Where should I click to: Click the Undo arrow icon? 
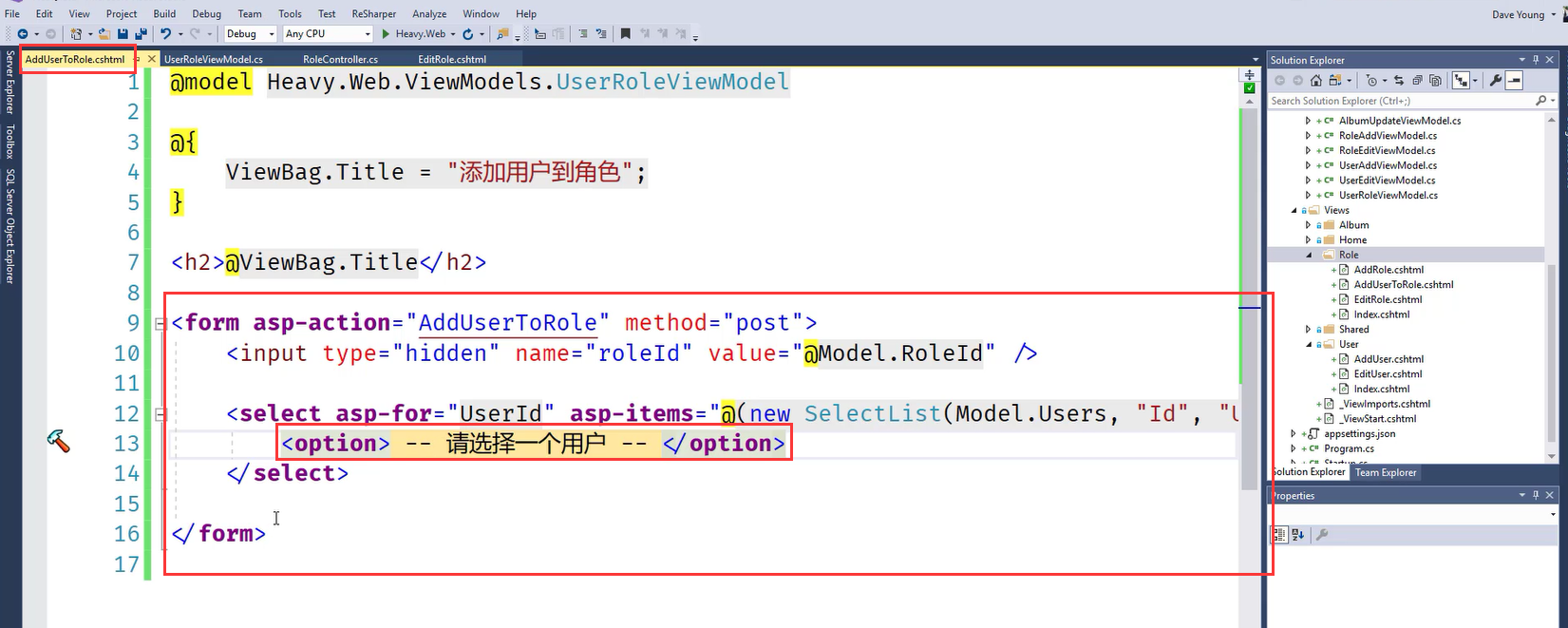pyautogui.click(x=165, y=34)
